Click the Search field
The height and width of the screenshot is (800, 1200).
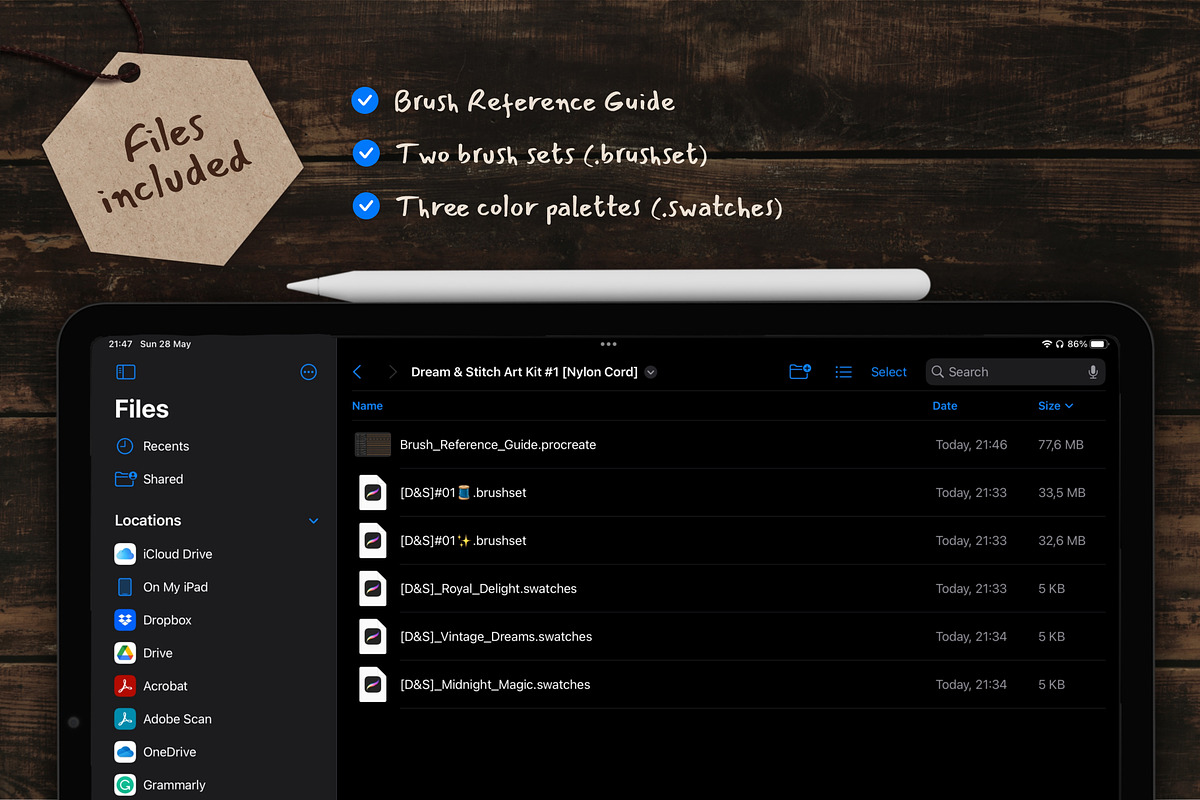coord(1015,372)
